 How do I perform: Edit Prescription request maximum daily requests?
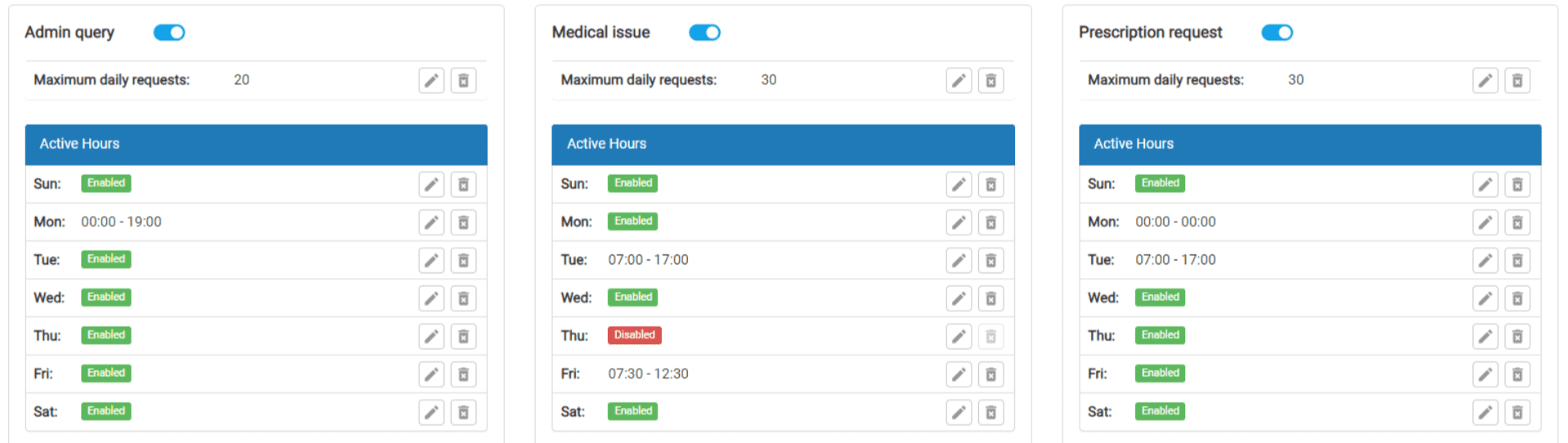coord(1485,80)
